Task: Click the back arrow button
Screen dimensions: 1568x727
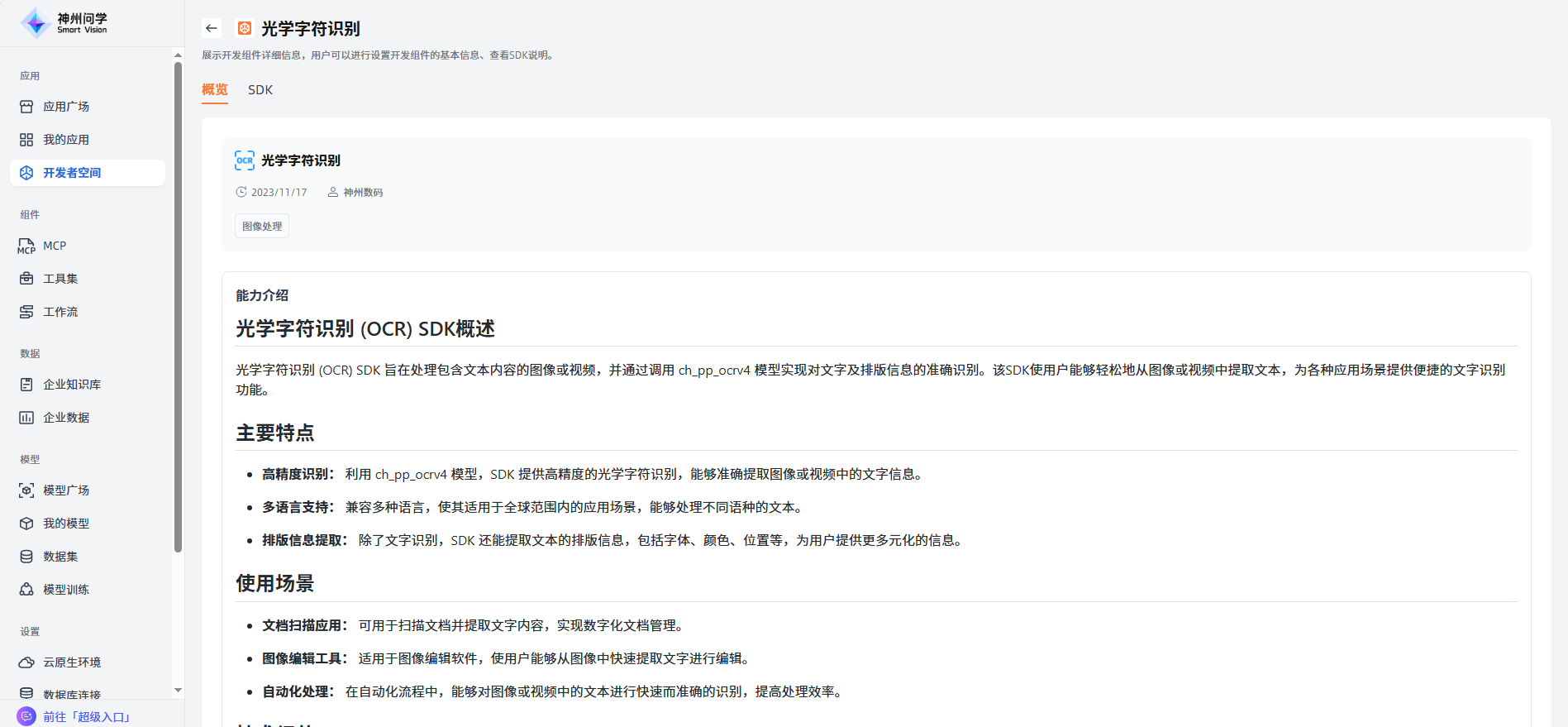Action: pos(212,28)
